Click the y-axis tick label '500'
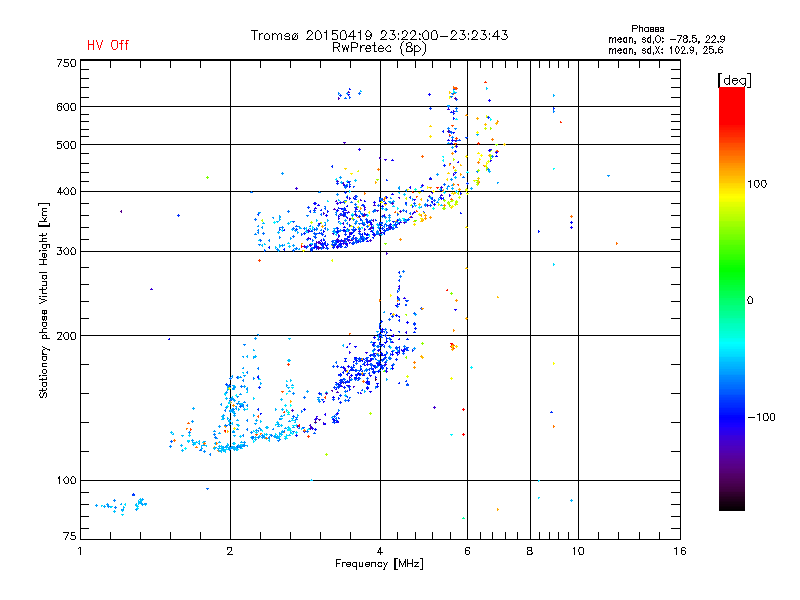The width and height of the screenshot is (800, 600). point(66,145)
